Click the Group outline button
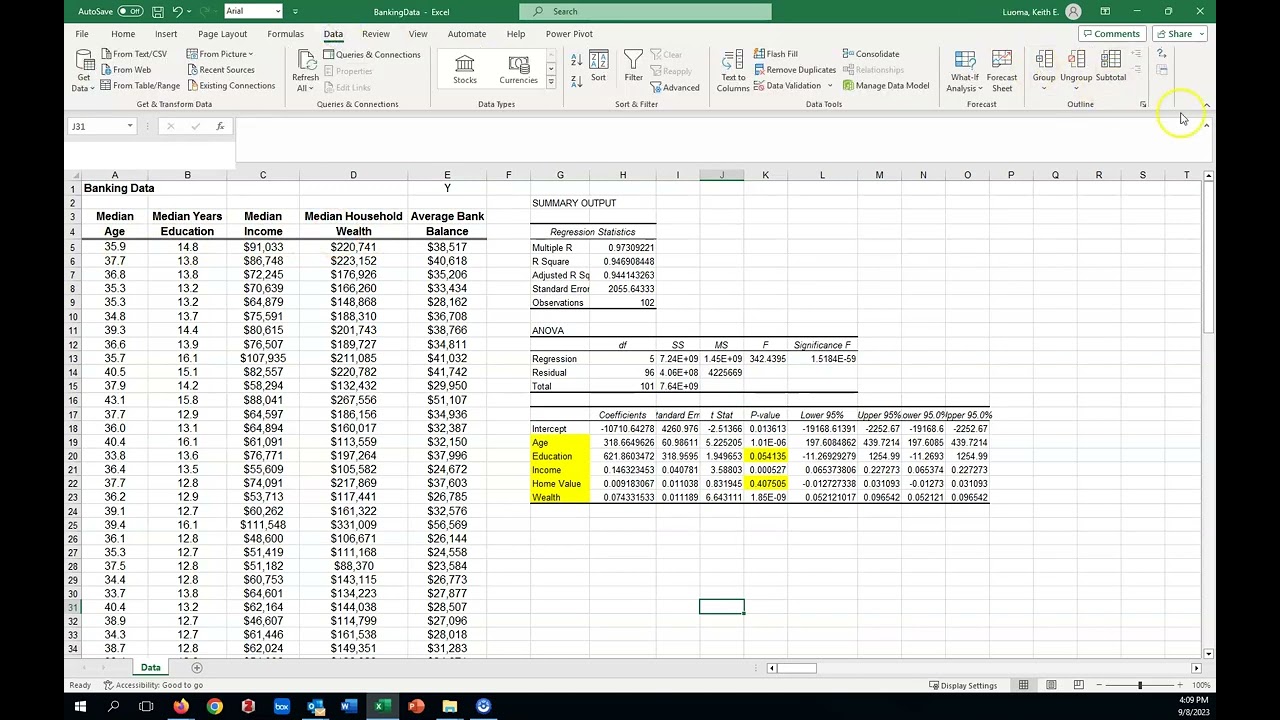Screen dimensions: 1280x720 [1044, 70]
